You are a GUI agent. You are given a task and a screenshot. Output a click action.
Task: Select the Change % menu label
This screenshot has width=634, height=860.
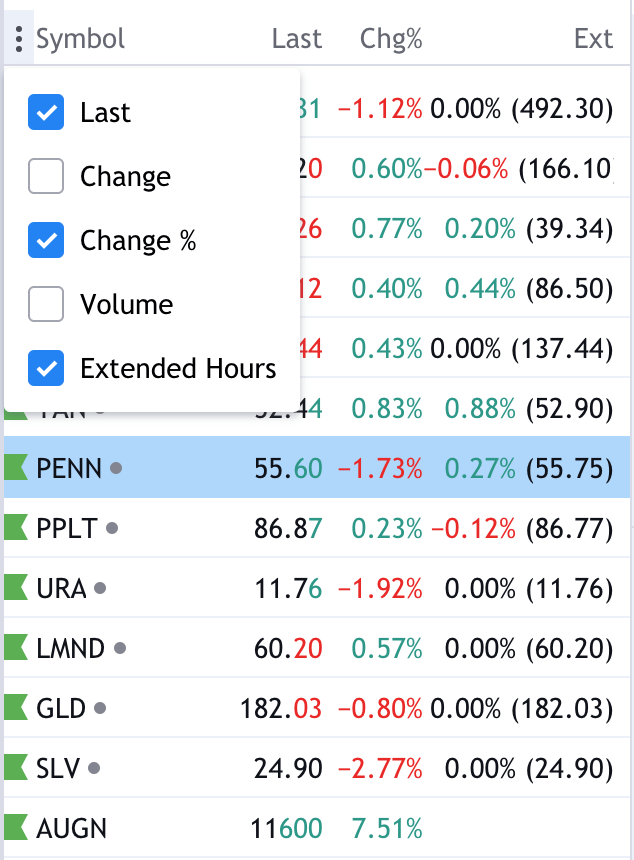[x=138, y=241]
